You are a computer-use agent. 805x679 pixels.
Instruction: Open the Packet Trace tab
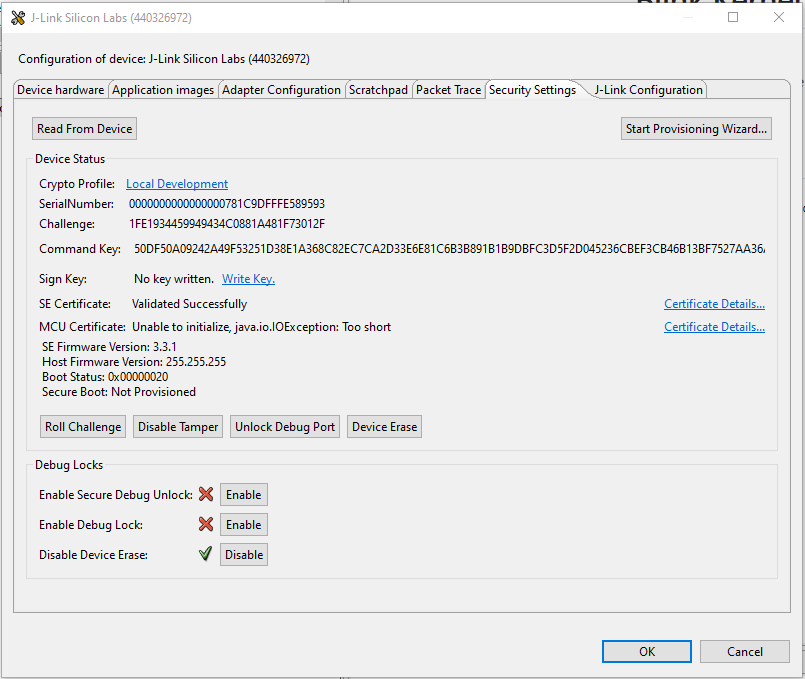(x=448, y=89)
